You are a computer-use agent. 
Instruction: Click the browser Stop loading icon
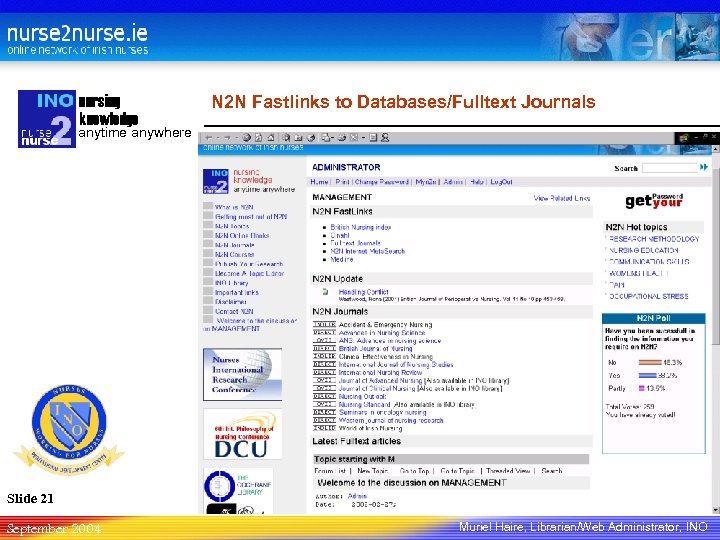coord(247,137)
